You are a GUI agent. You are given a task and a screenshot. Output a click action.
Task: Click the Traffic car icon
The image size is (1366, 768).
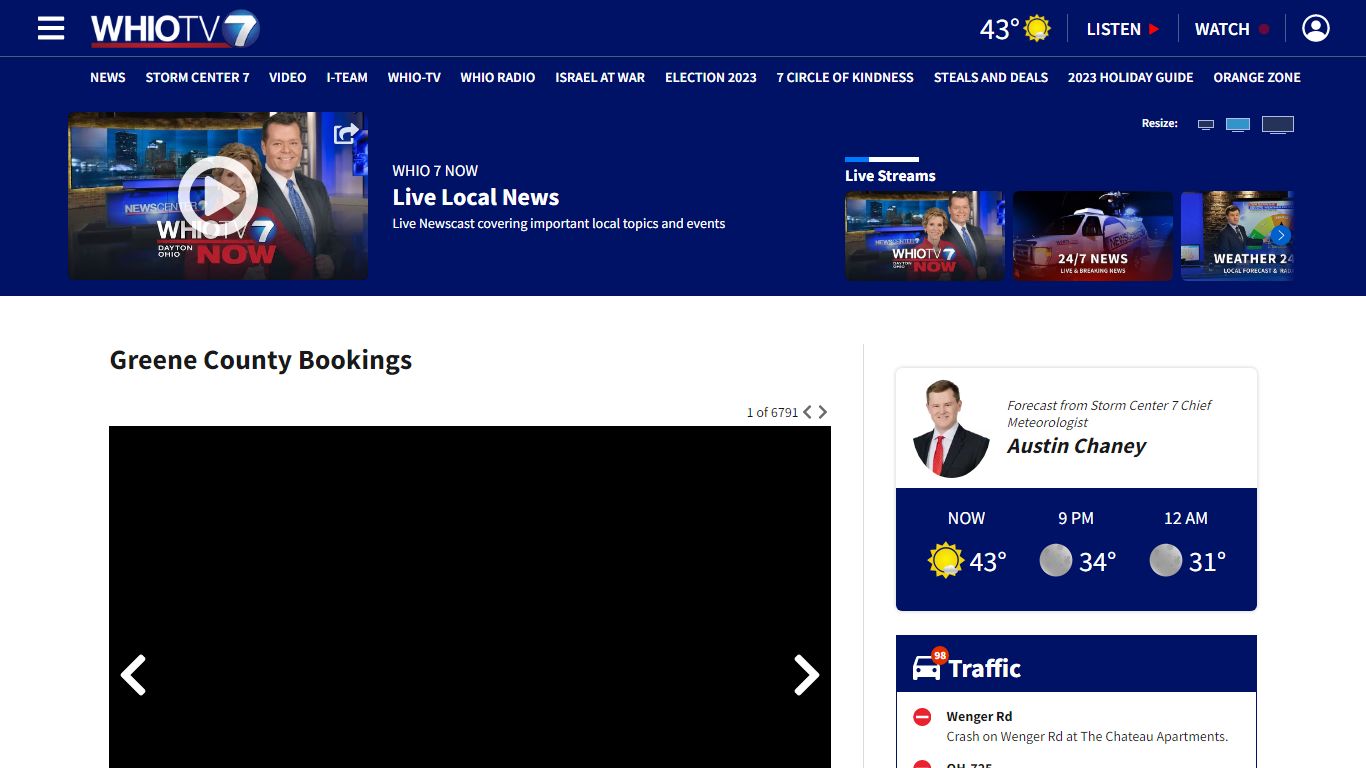point(927,668)
